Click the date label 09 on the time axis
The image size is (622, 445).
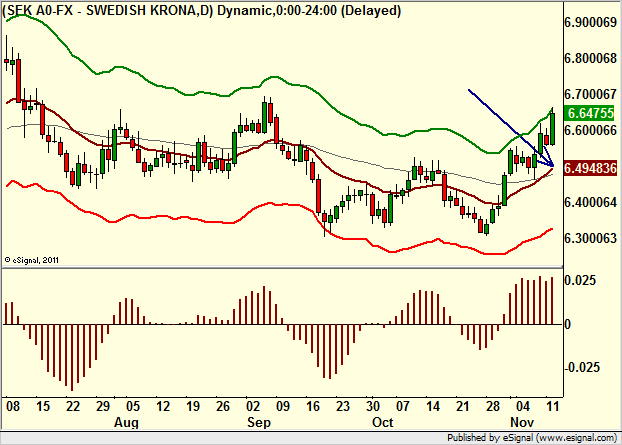(283, 407)
